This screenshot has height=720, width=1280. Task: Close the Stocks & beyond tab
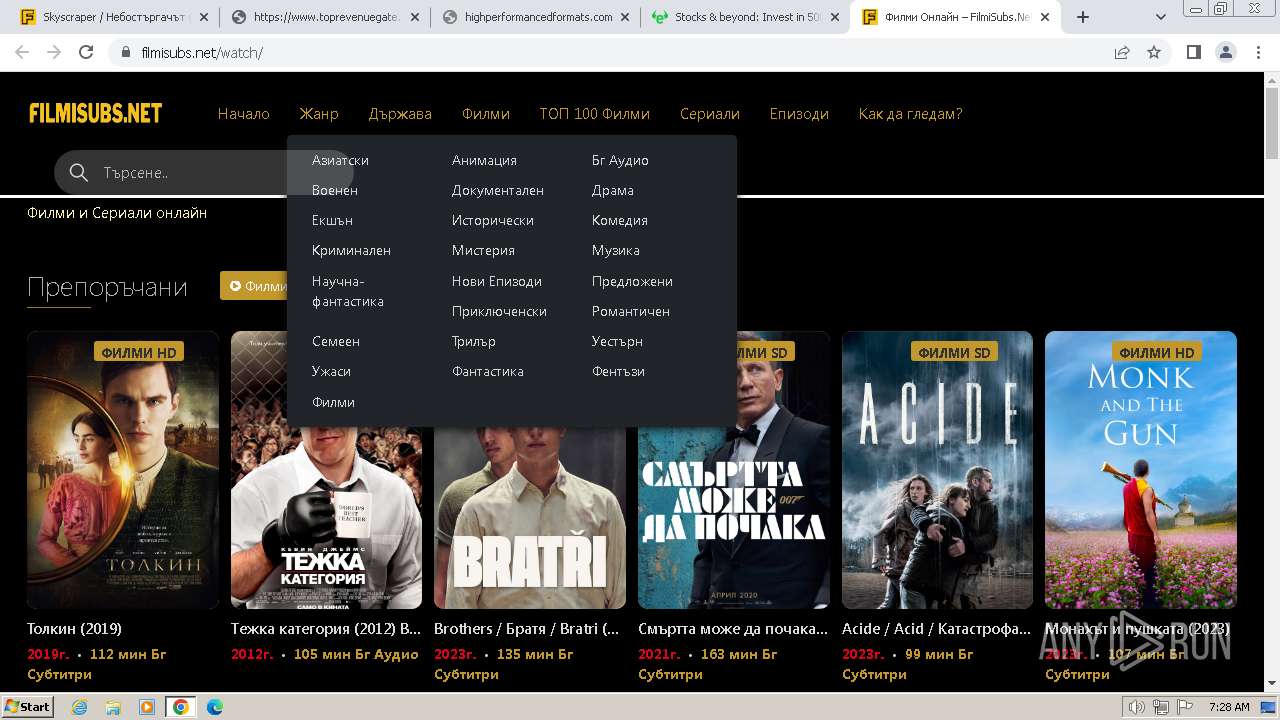point(835,17)
